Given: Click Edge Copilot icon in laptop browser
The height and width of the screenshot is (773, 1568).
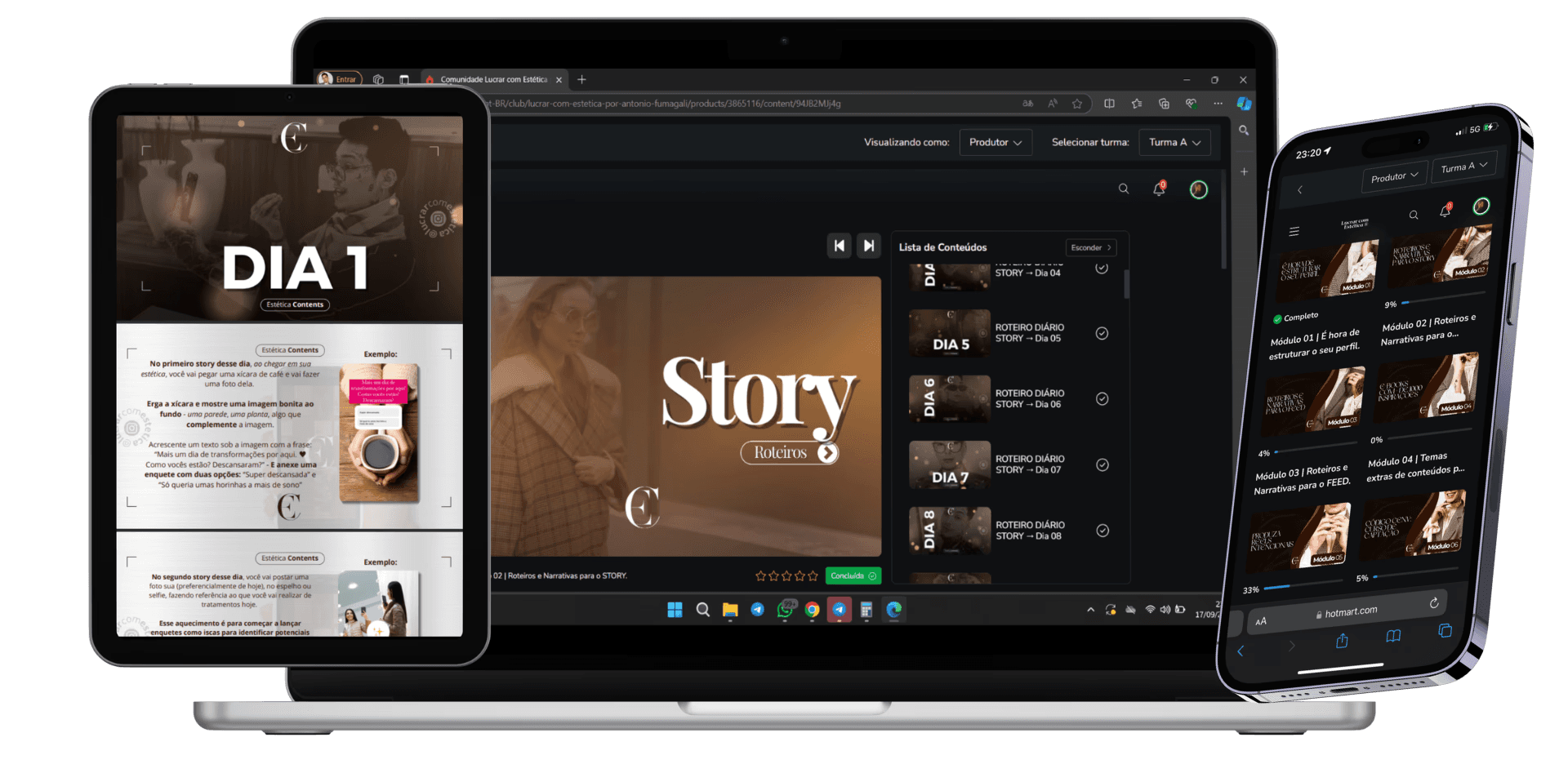Looking at the screenshot, I should click(1244, 104).
